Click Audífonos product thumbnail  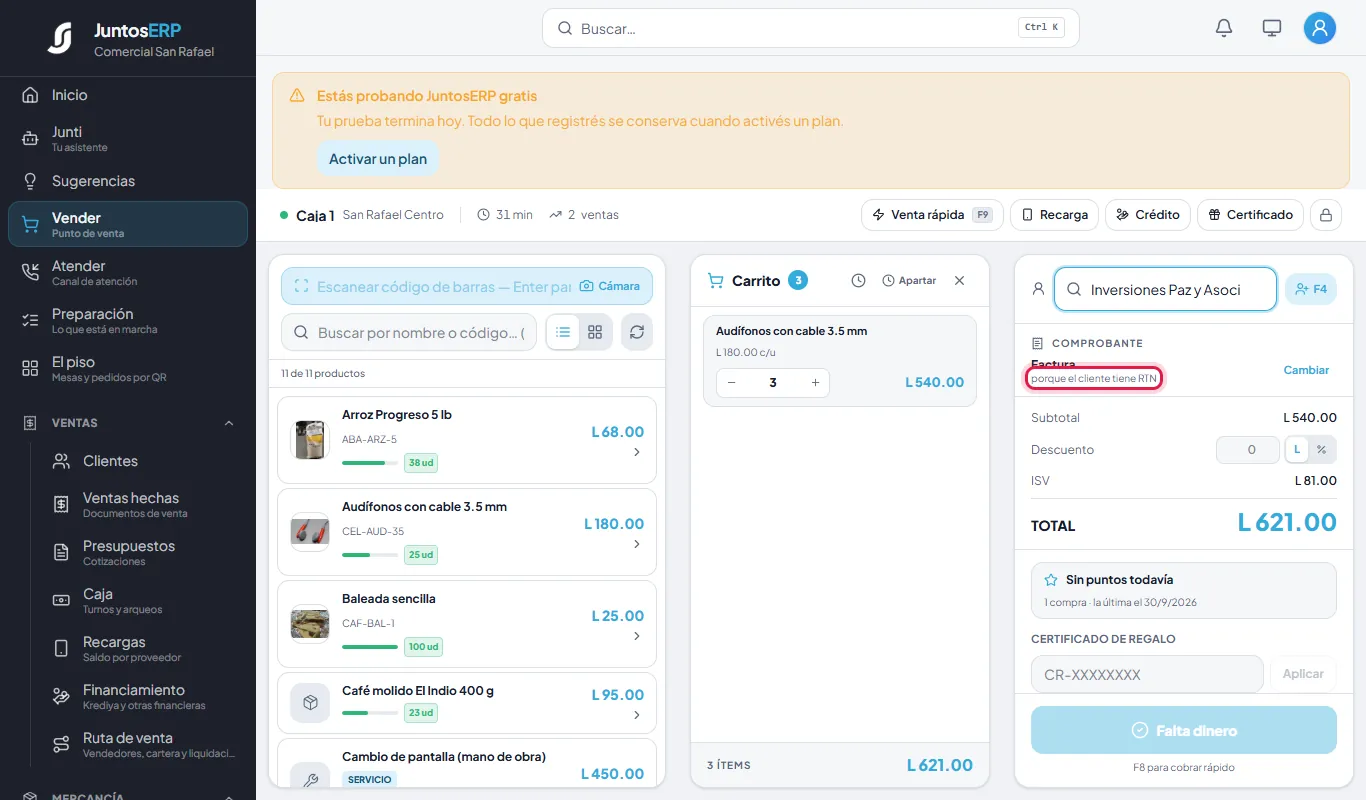point(310,532)
